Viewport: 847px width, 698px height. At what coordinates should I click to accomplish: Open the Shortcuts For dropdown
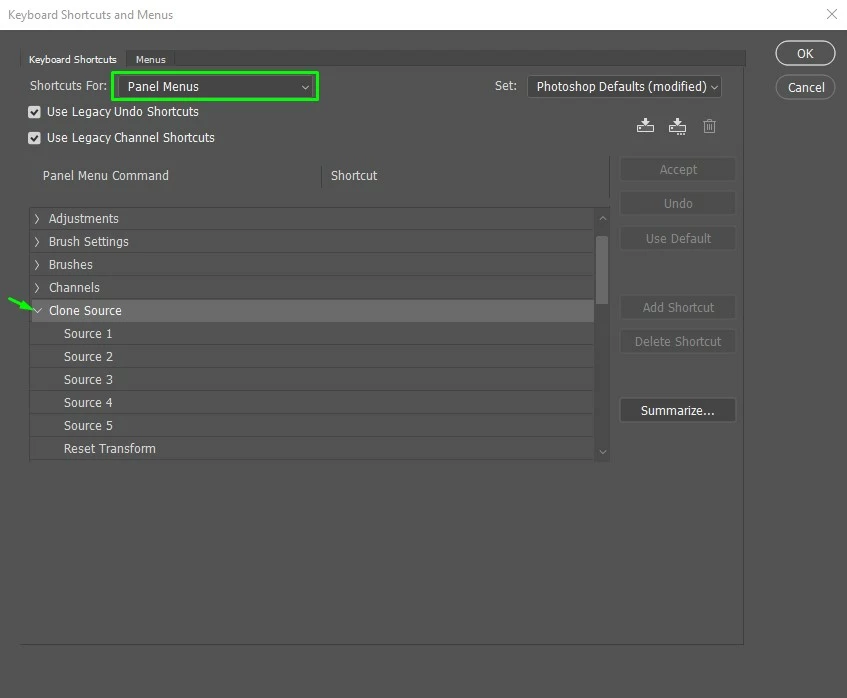pos(215,86)
